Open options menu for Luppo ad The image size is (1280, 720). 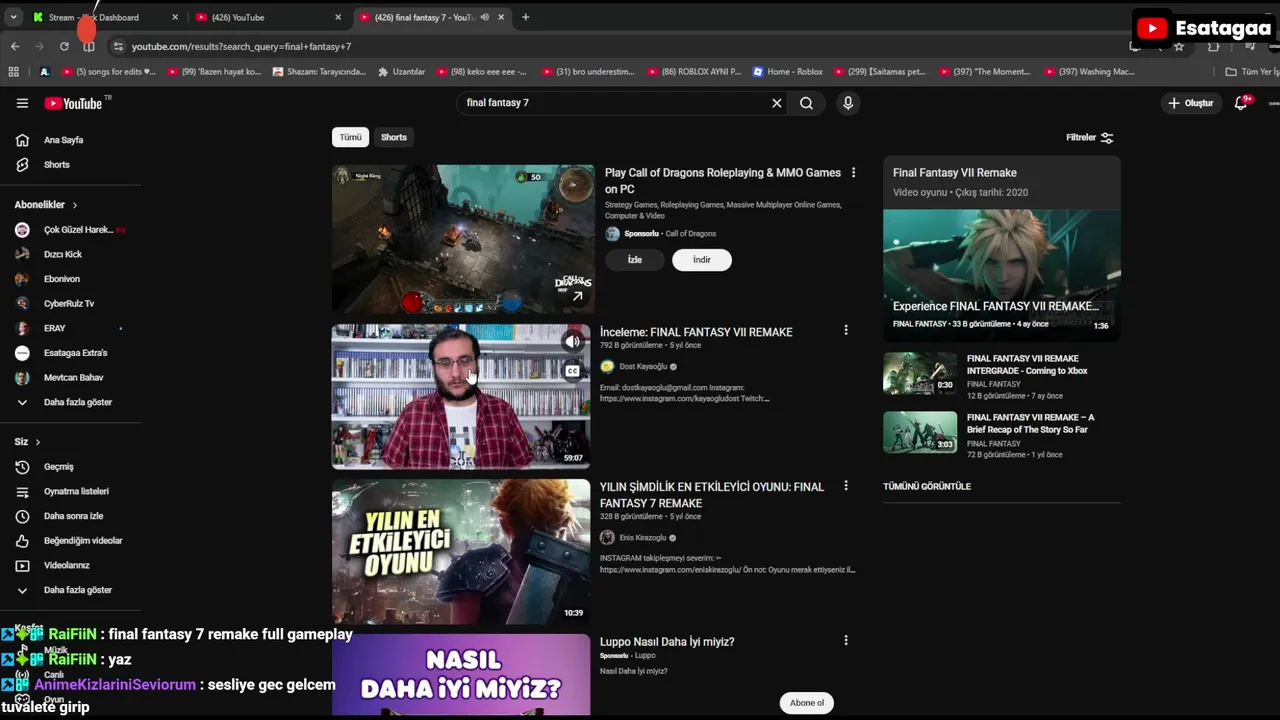846,640
